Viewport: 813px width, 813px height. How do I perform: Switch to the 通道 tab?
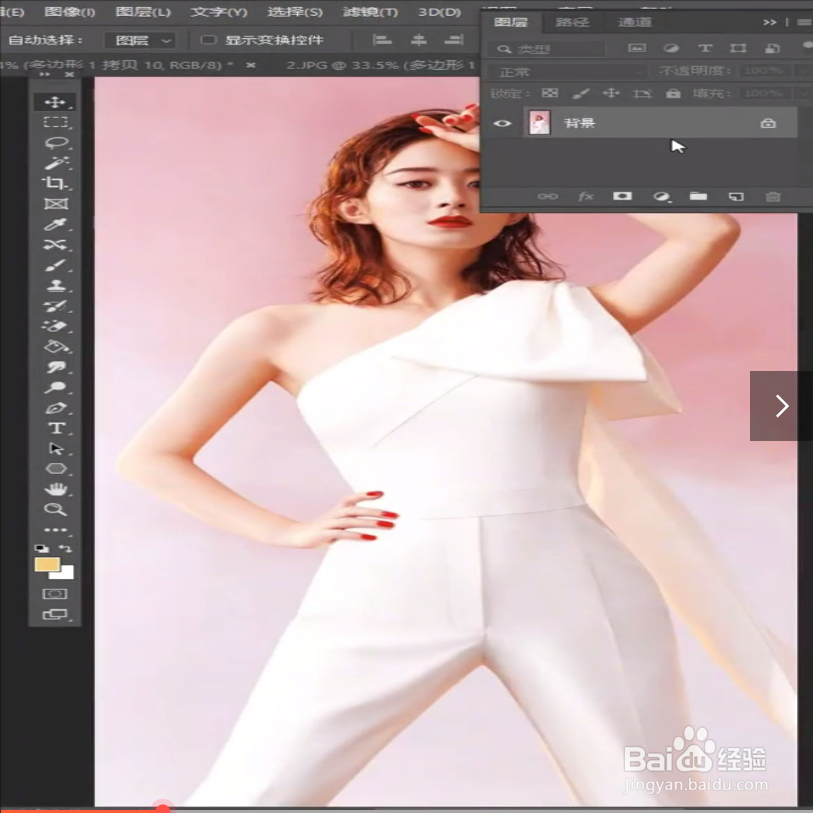click(x=635, y=22)
